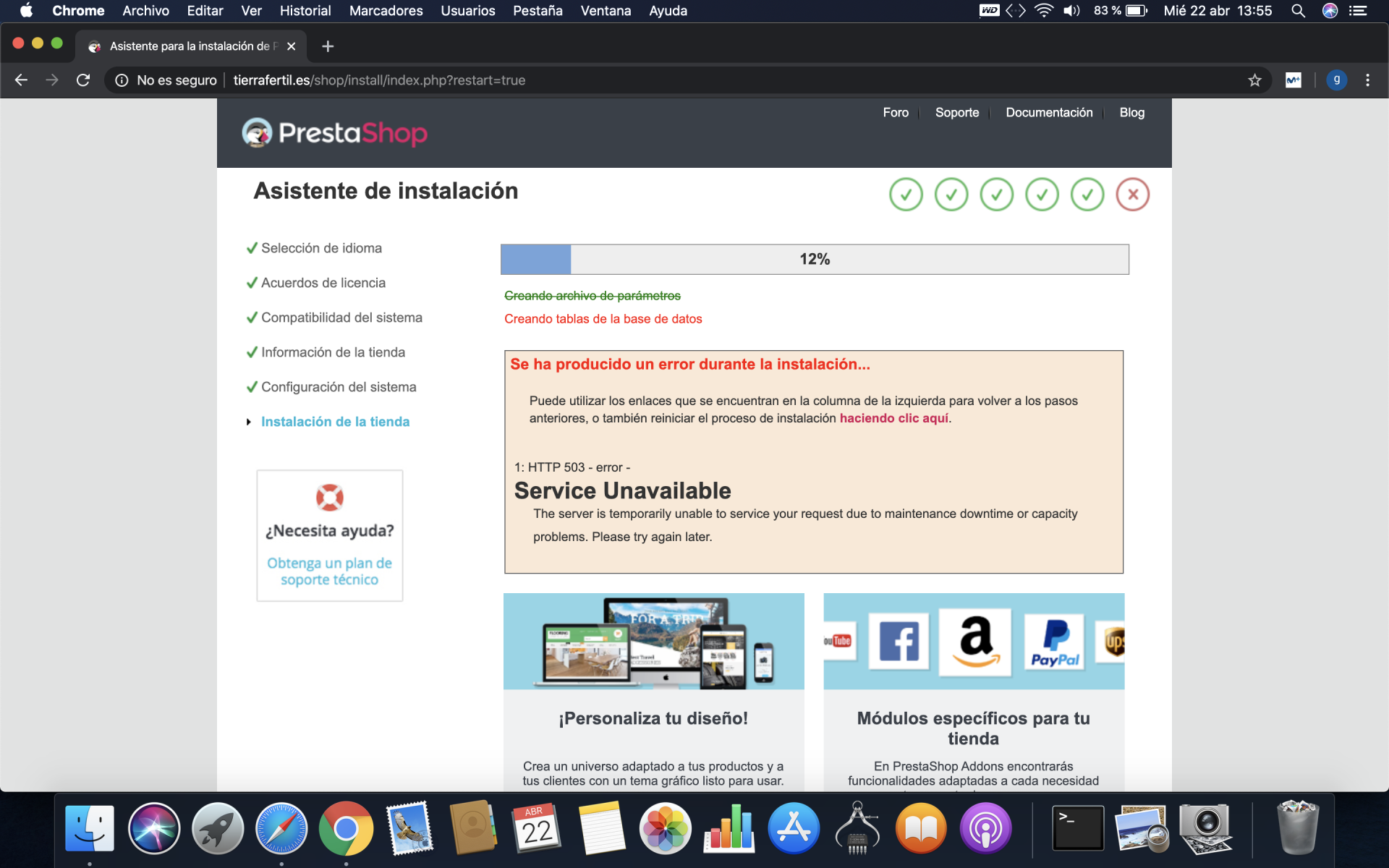Reload the page with refresh icon
This screenshot has height=868, width=1389.
(x=83, y=80)
